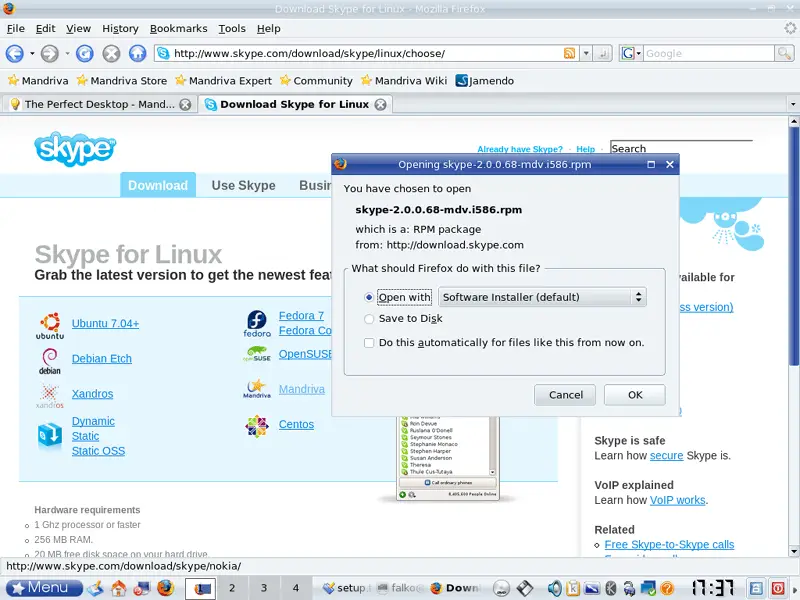Image resolution: width=800 pixels, height=600 pixels.
Task: Click the Use Skype navigation tab
Action: coord(243,185)
